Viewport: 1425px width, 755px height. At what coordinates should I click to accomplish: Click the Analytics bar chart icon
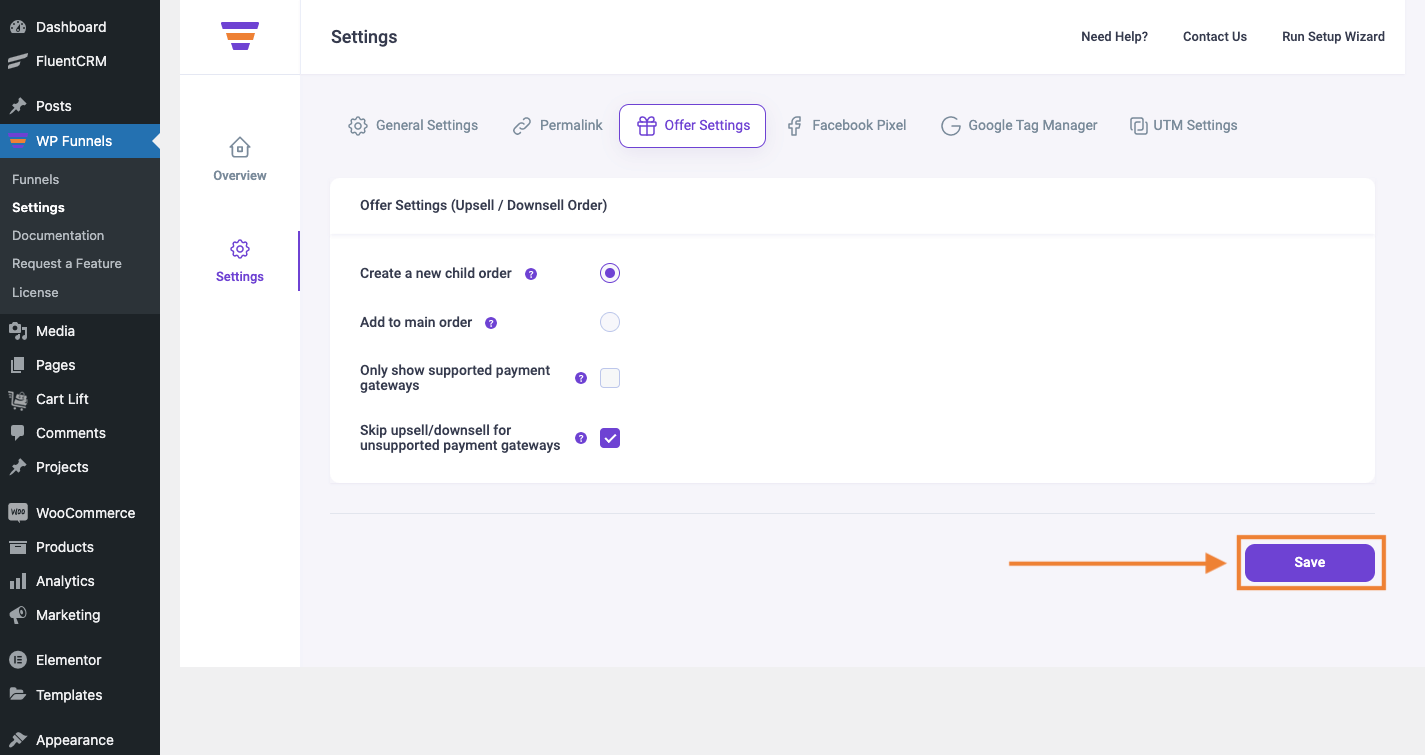18,581
